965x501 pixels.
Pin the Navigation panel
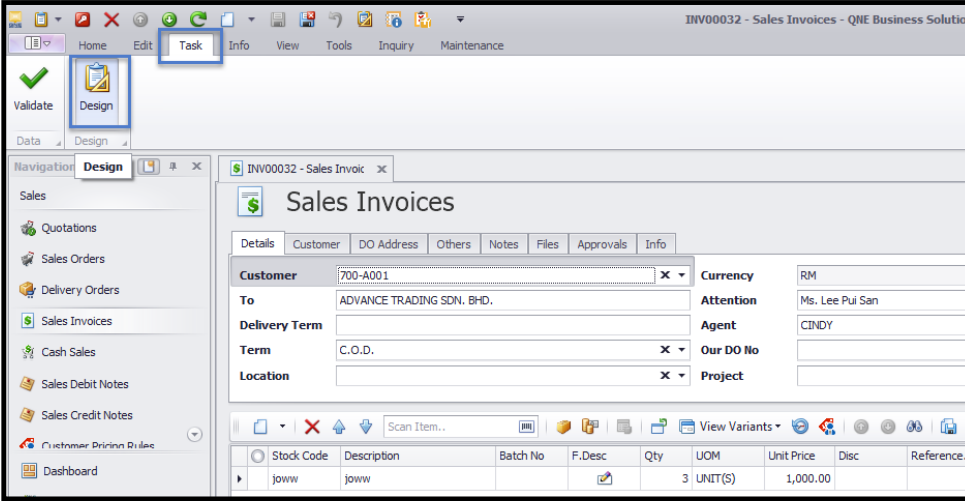[x=172, y=167]
